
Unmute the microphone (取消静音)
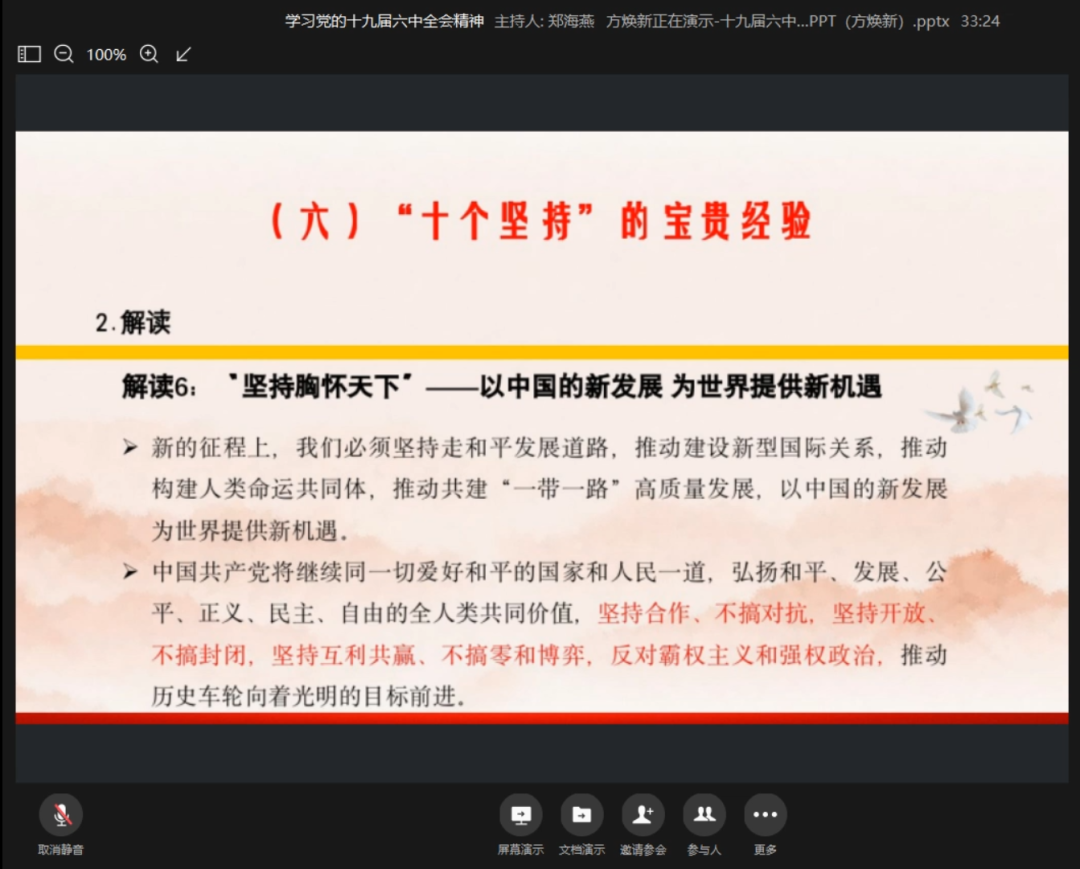tap(61, 815)
